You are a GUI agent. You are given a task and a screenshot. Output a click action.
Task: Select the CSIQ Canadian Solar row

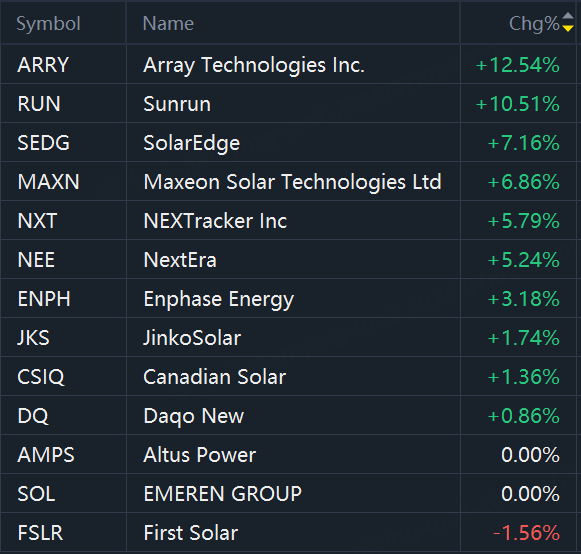click(288, 376)
